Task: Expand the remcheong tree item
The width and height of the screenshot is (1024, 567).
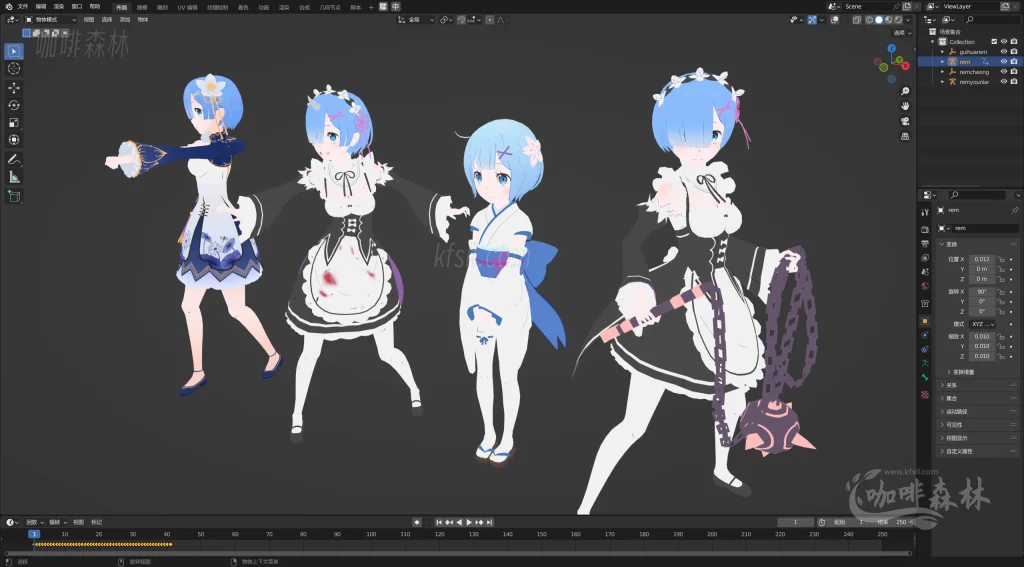Action: coord(942,72)
